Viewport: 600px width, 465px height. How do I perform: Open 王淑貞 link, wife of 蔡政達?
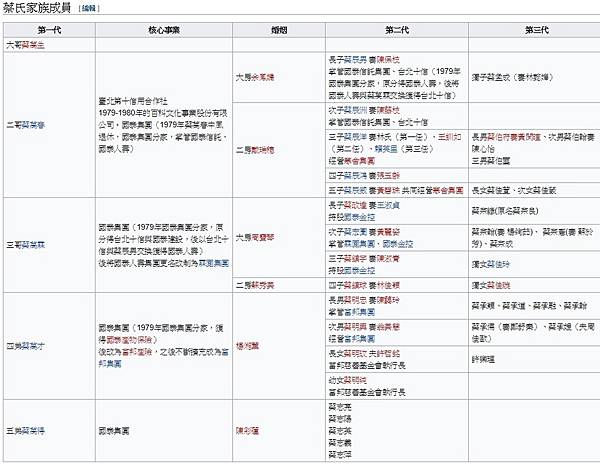388,206
